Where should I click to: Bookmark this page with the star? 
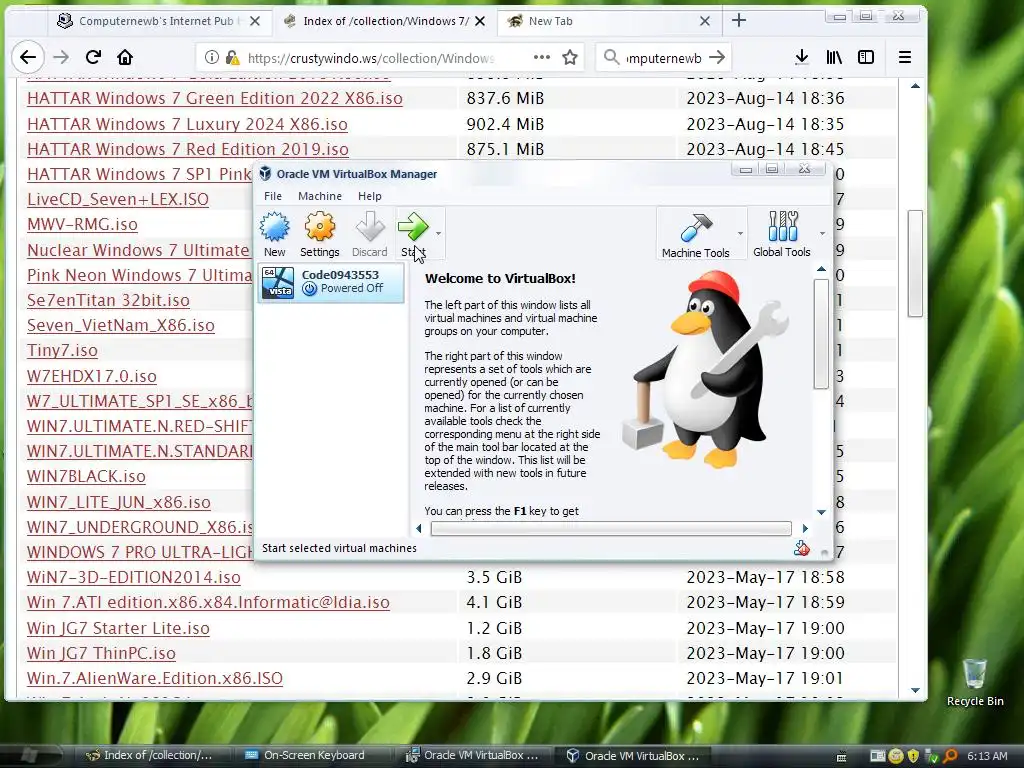(570, 57)
